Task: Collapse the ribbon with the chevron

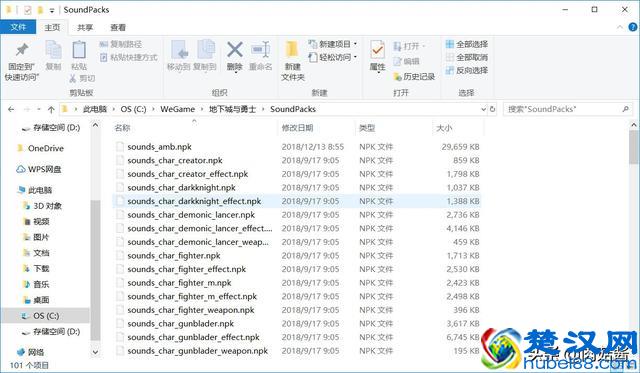Action: click(x=620, y=27)
